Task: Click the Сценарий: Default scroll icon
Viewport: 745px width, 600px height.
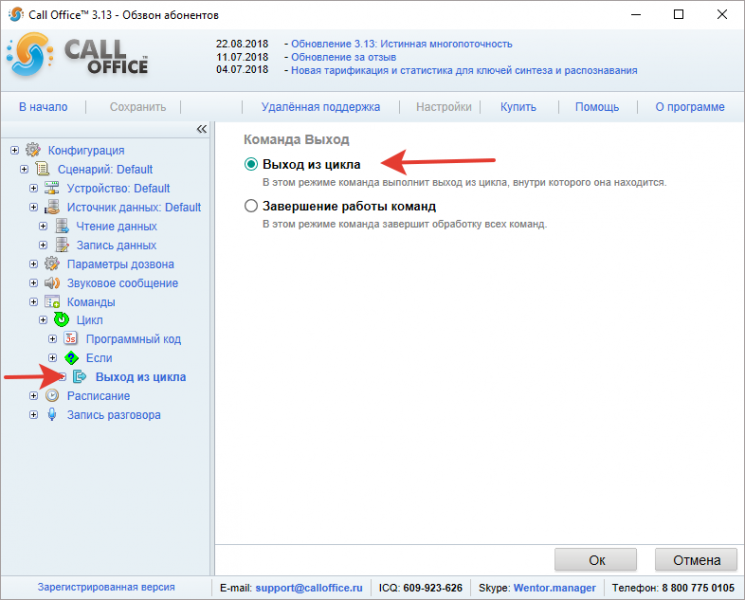Action: (42, 169)
